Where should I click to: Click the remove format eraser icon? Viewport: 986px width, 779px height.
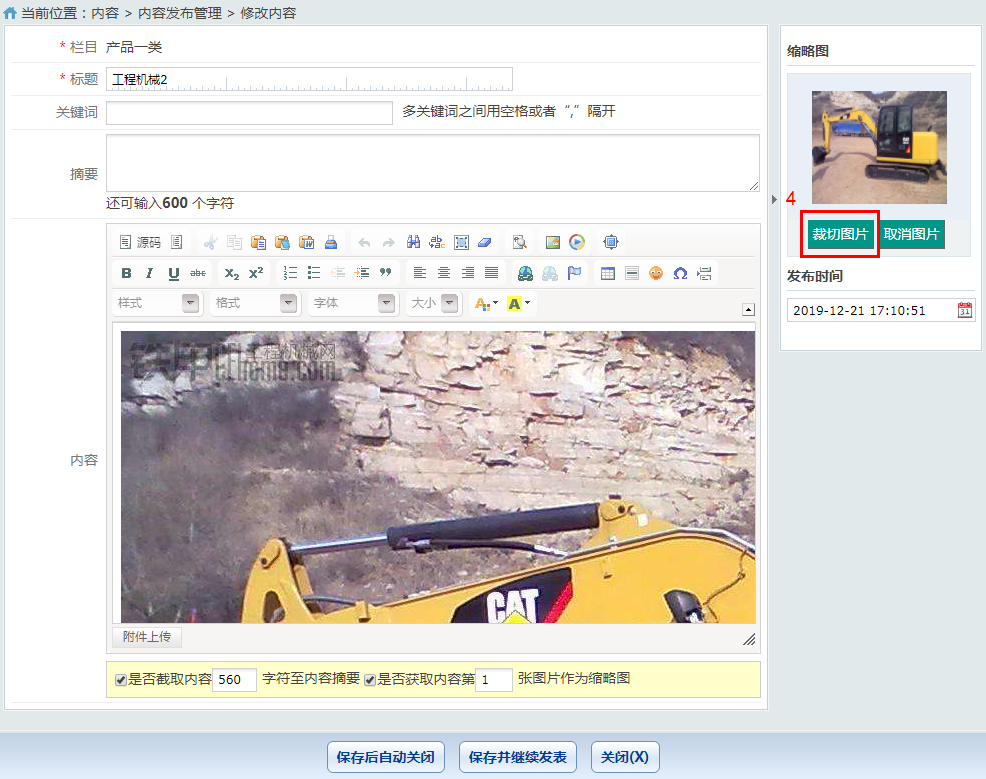485,242
